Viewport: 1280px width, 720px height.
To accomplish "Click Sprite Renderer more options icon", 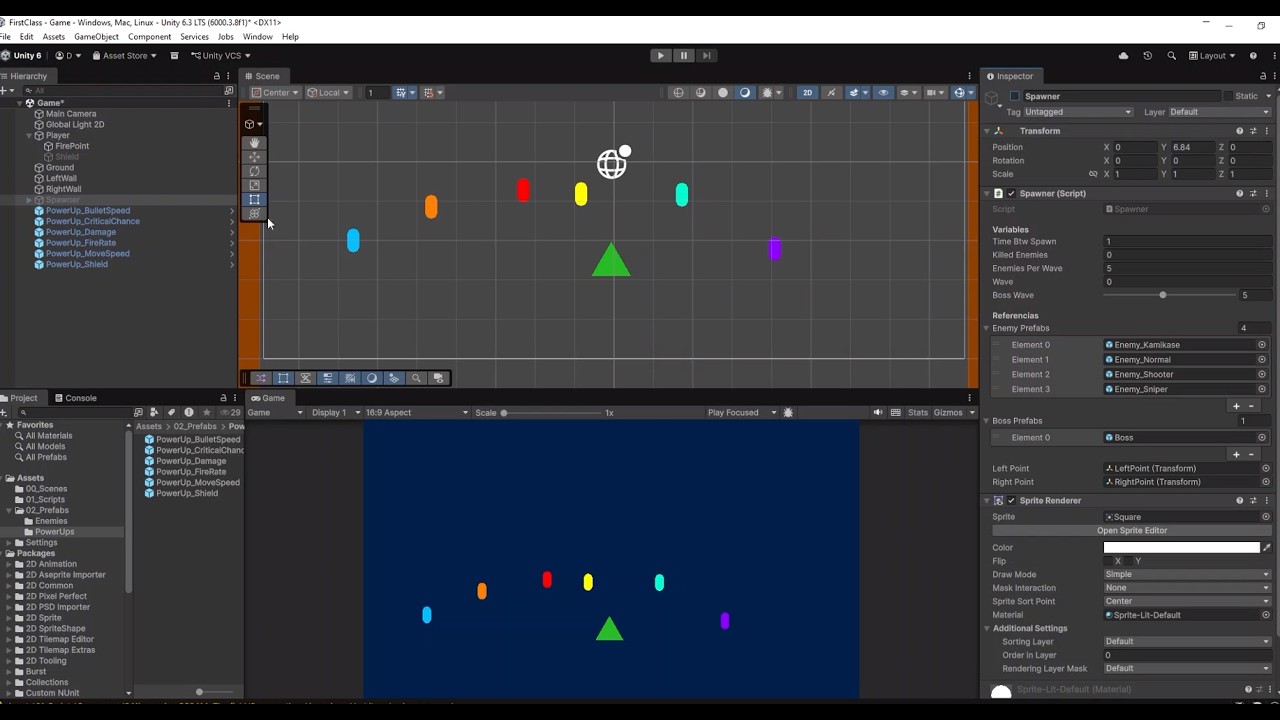I will 1266,500.
